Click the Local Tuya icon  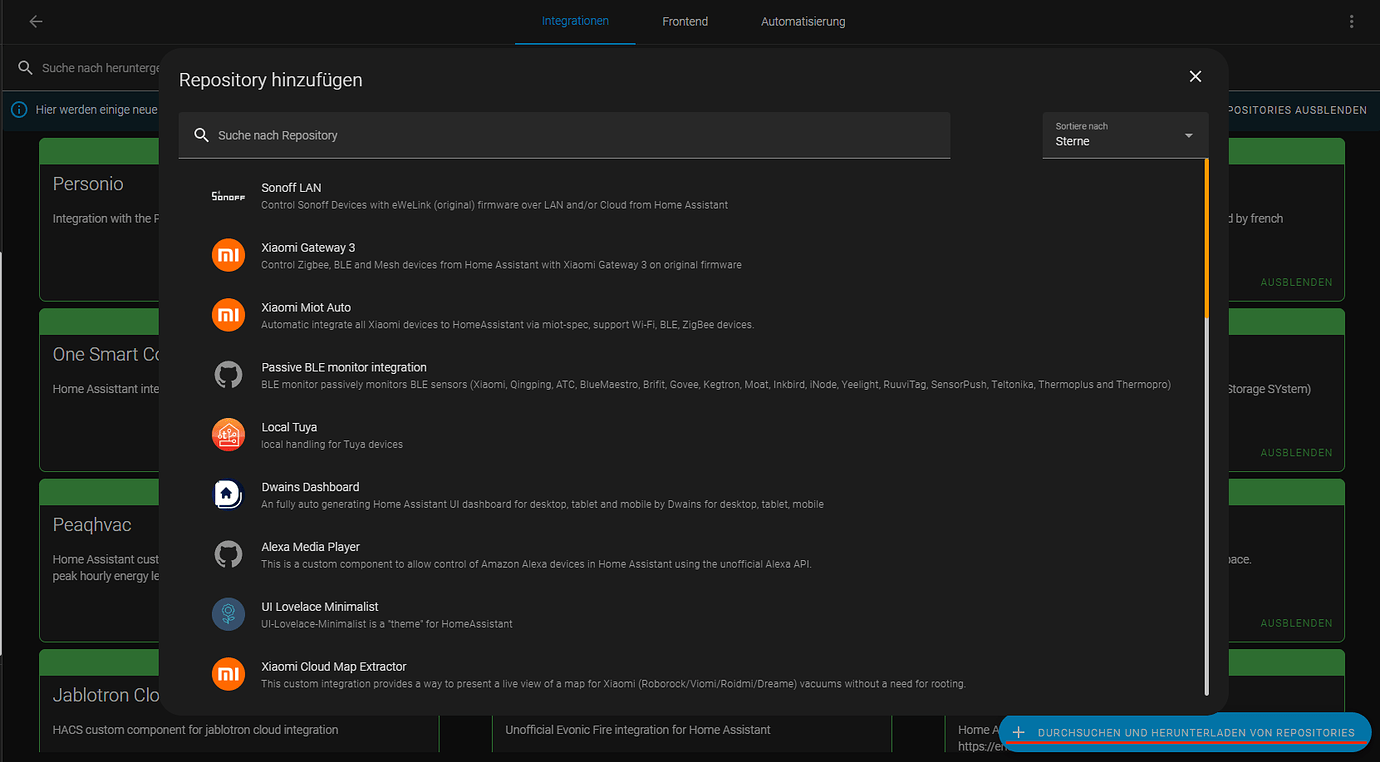click(228, 435)
